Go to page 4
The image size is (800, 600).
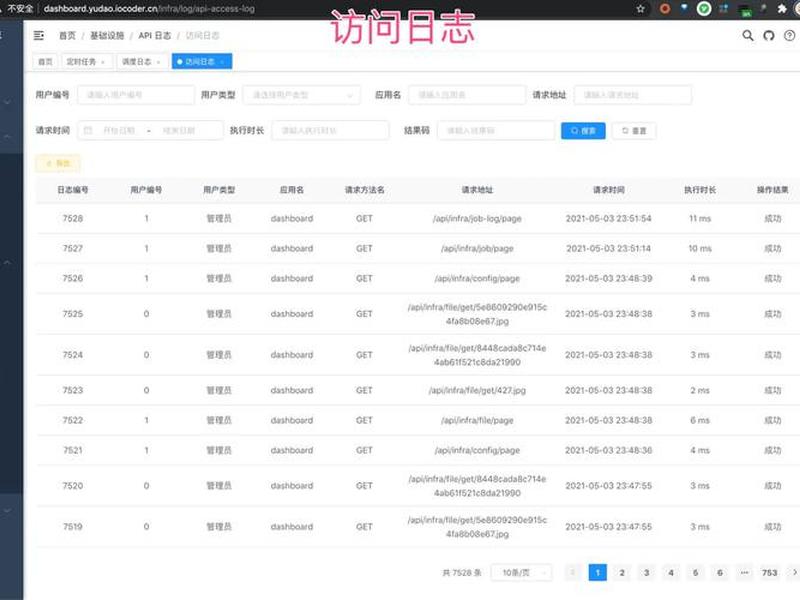coord(671,572)
